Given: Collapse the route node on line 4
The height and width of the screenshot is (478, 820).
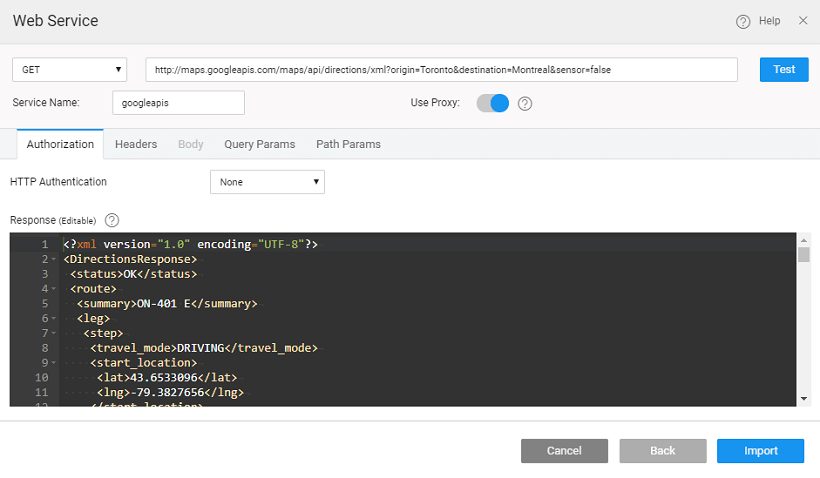Looking at the screenshot, I should click(x=54, y=289).
